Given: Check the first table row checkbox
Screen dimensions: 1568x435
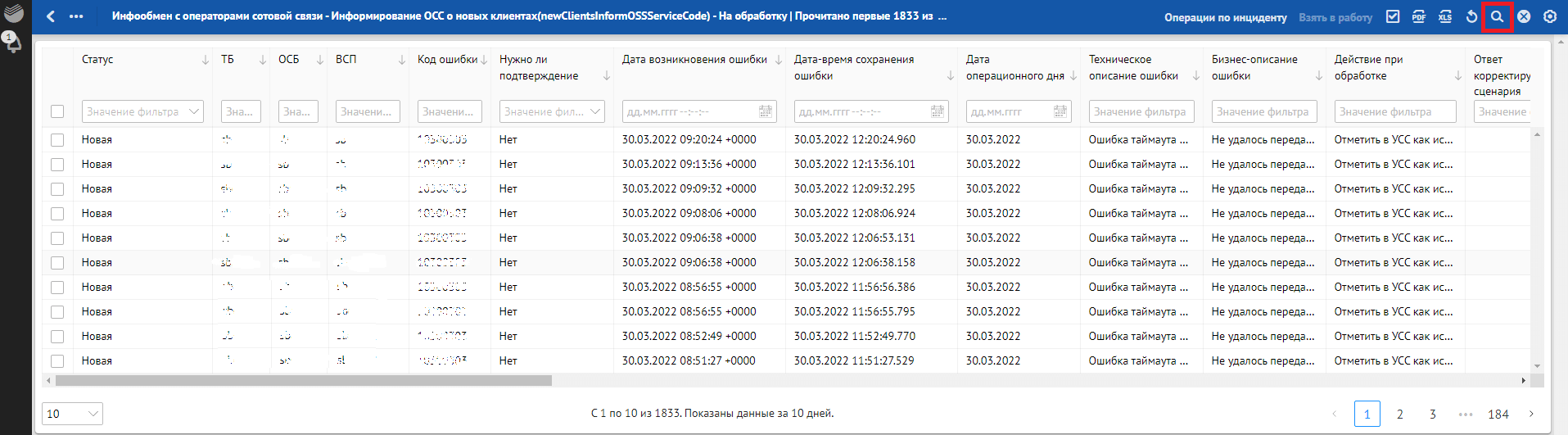Looking at the screenshot, I should pyautogui.click(x=57, y=140).
